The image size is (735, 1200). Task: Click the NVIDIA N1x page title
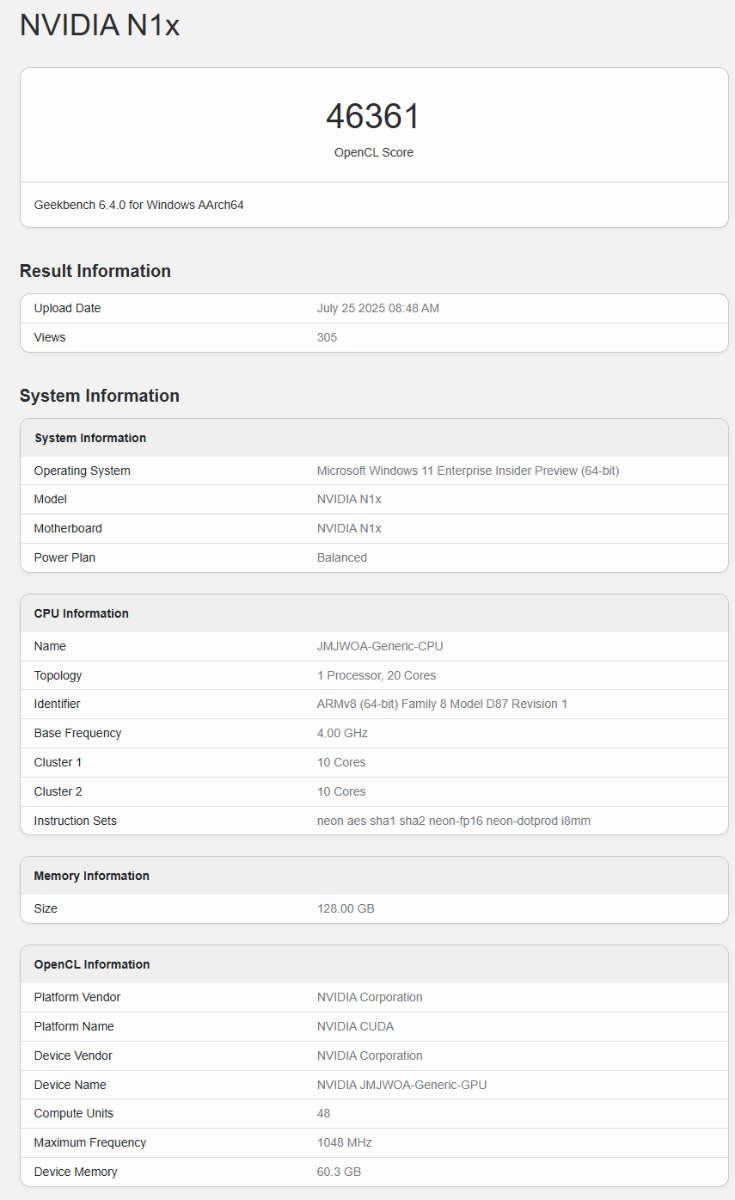100,25
